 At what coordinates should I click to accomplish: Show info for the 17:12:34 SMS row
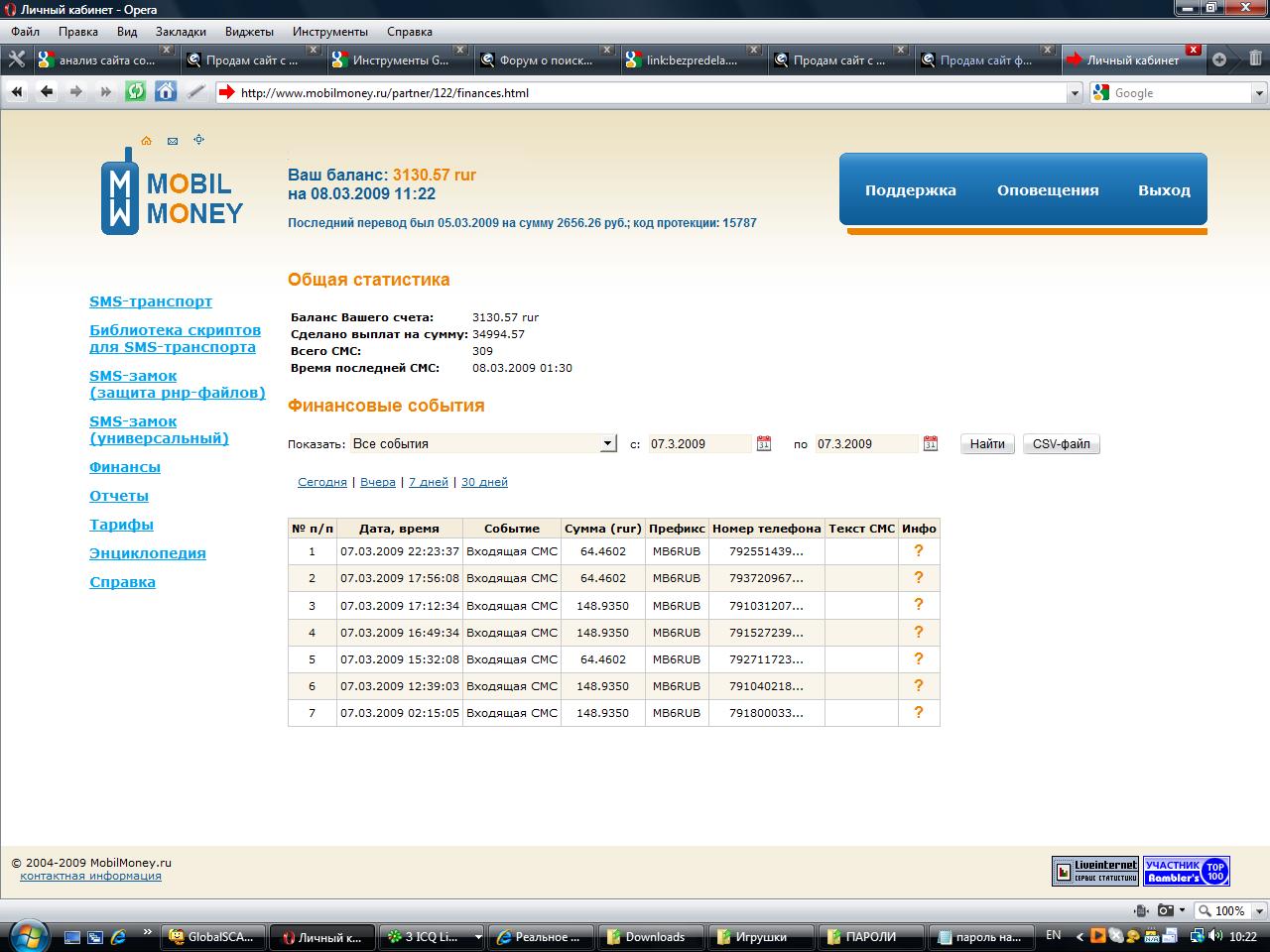coord(918,605)
